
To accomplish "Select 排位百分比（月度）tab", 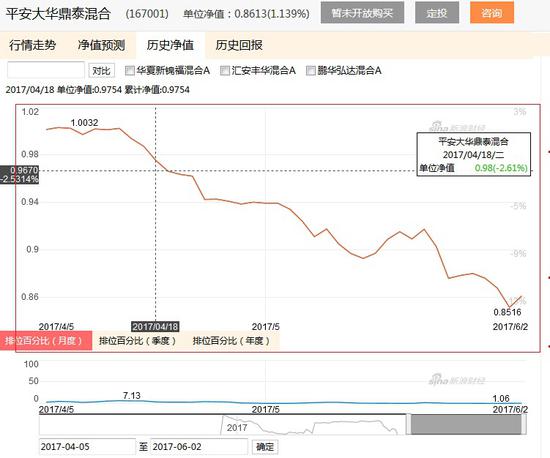I will (x=45, y=341).
